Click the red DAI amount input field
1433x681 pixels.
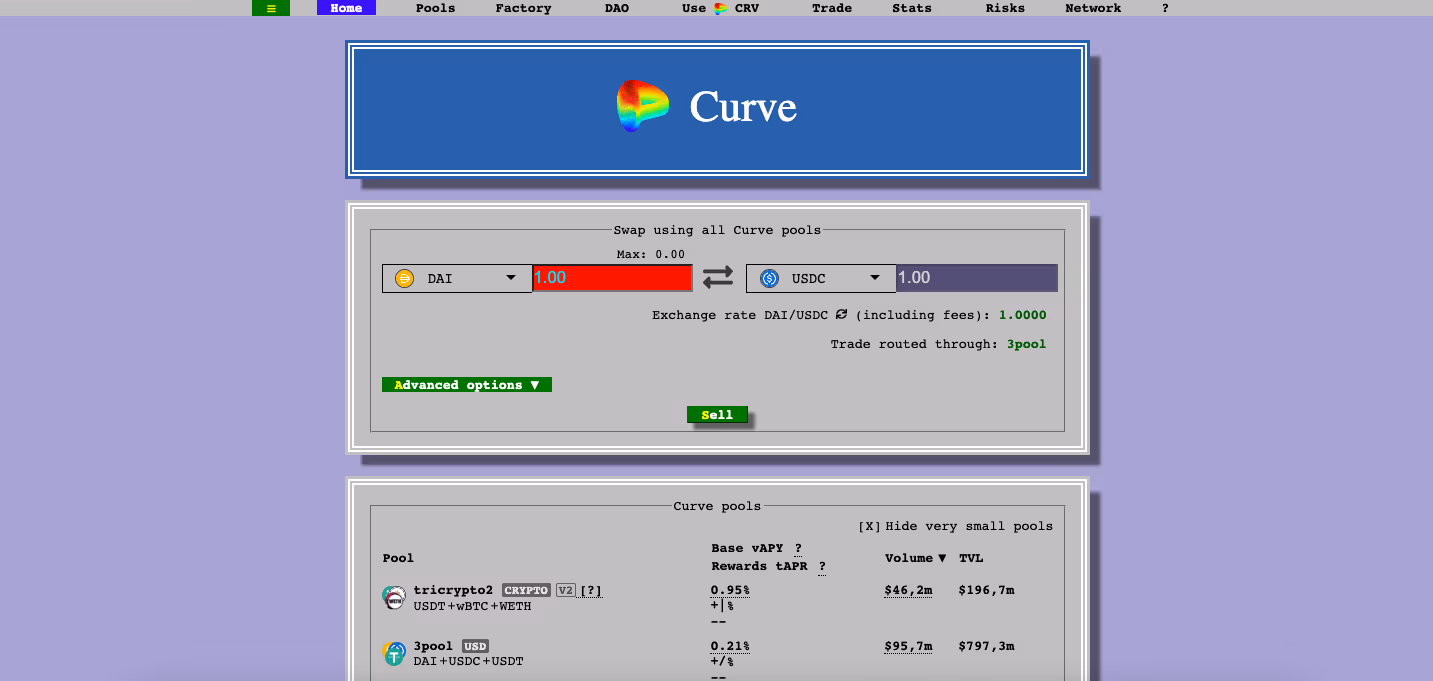[x=612, y=278]
